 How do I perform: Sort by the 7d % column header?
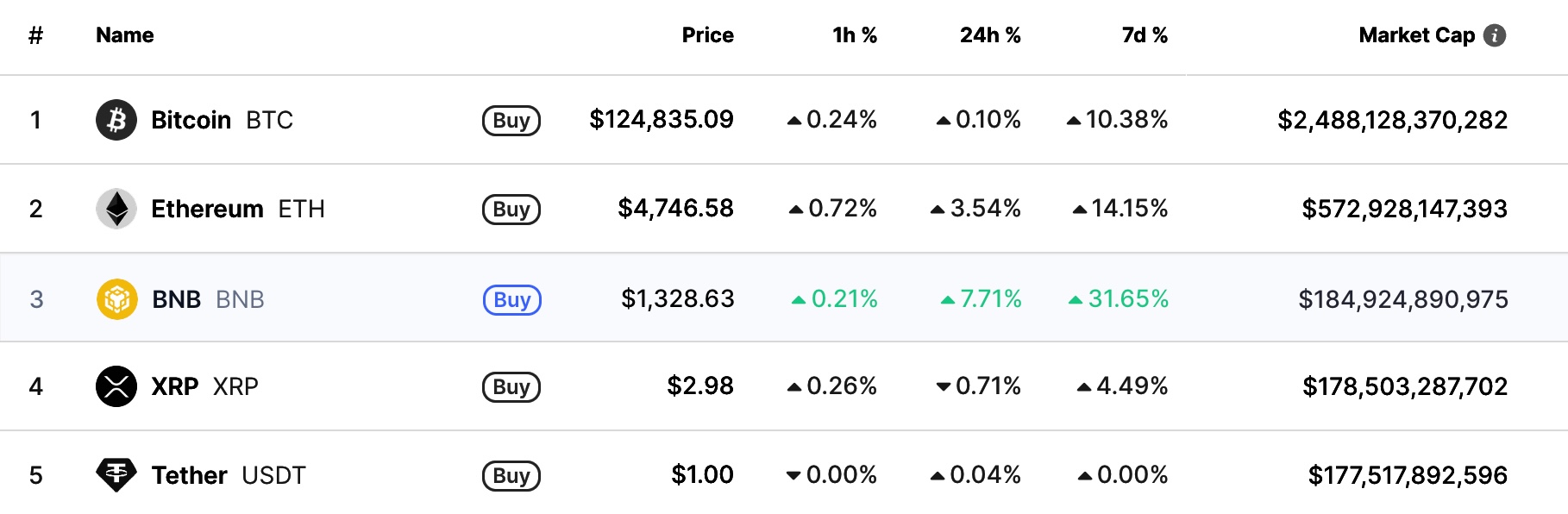pyautogui.click(x=1144, y=35)
